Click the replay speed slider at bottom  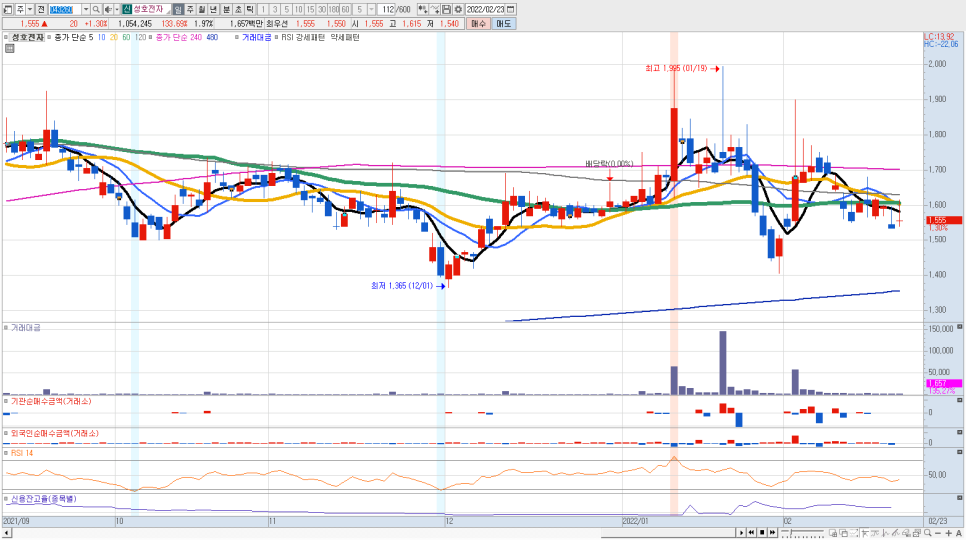pyautogui.click(x=803, y=533)
